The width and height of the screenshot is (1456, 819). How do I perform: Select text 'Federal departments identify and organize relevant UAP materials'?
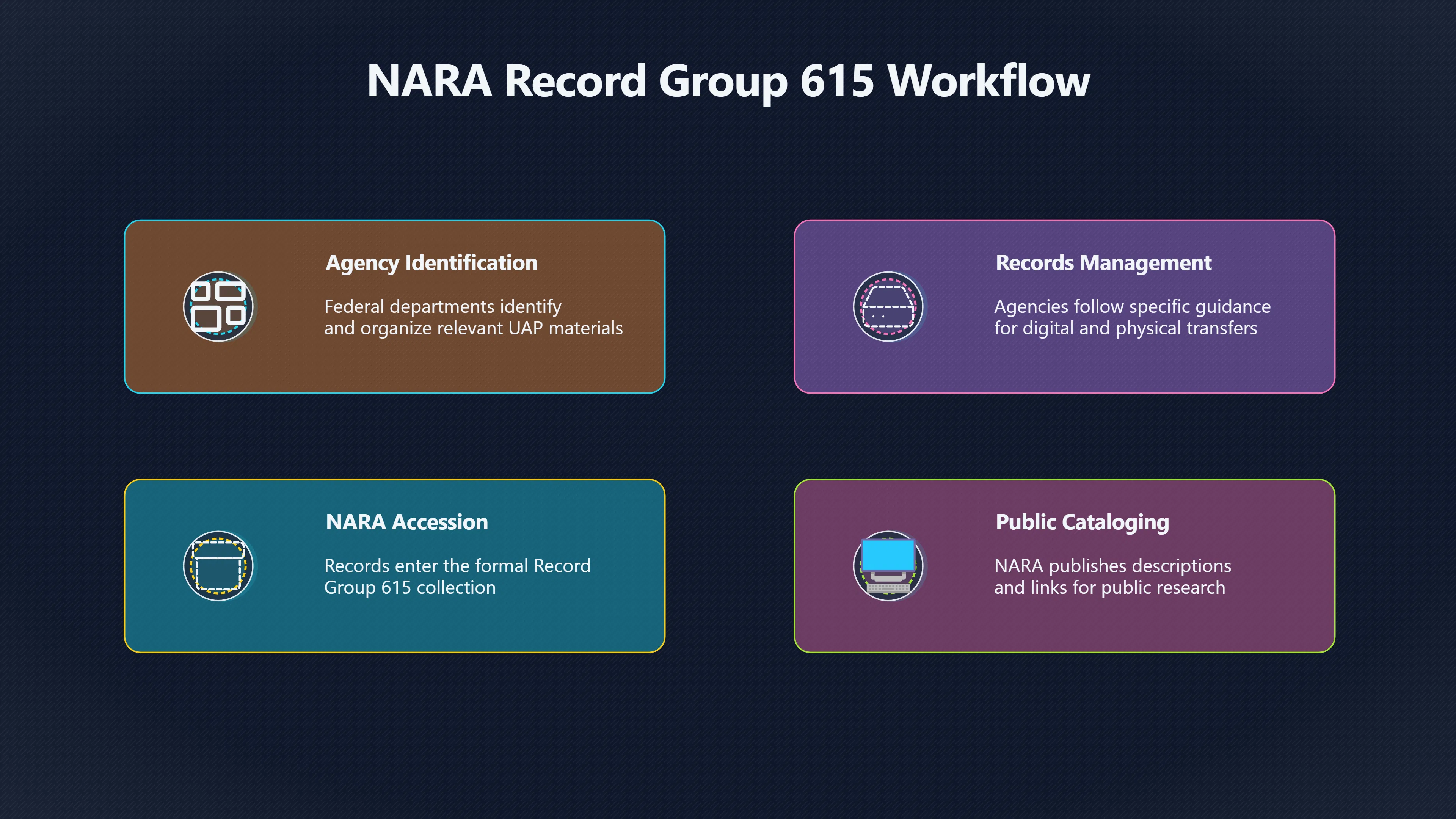click(473, 317)
